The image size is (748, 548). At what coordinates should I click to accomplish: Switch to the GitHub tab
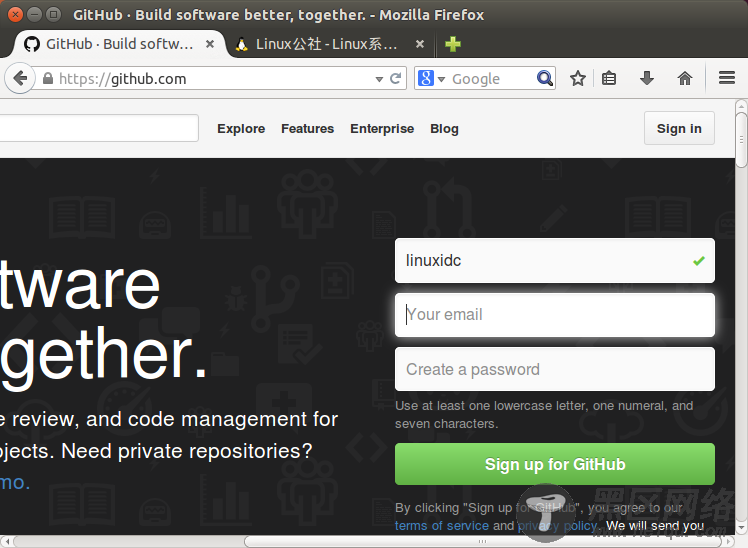tap(118, 44)
